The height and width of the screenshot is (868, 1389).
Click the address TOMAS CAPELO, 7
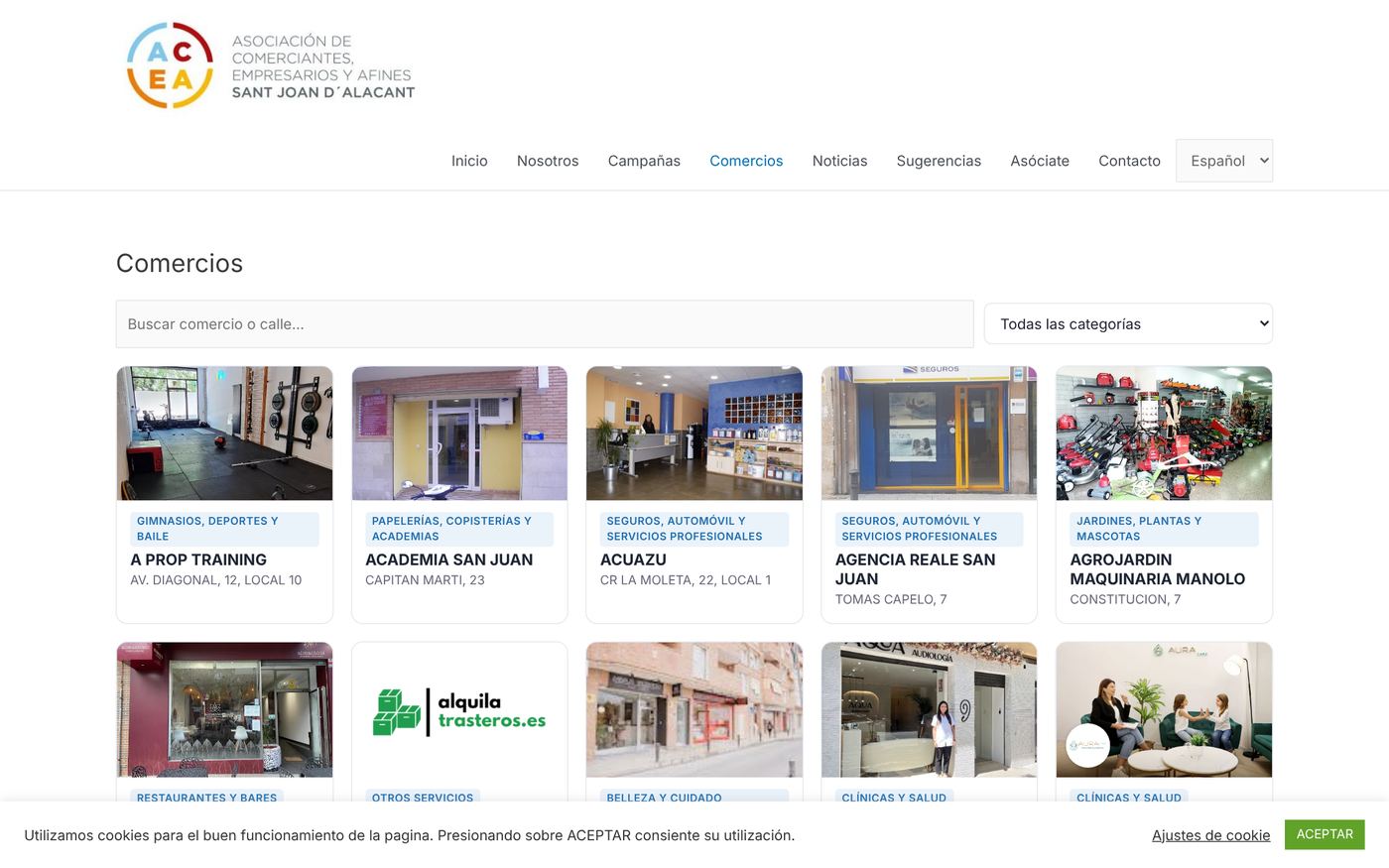(x=891, y=599)
